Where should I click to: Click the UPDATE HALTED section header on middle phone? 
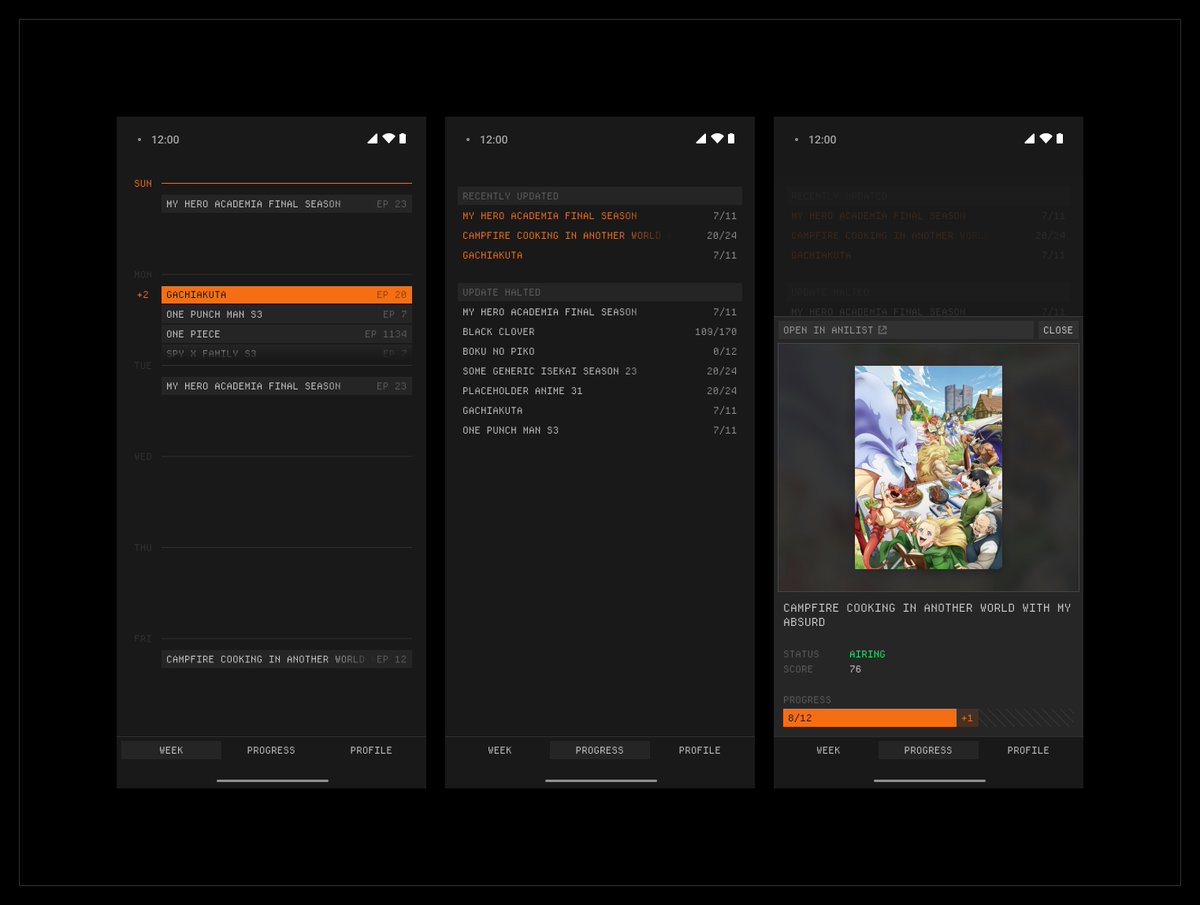600,292
